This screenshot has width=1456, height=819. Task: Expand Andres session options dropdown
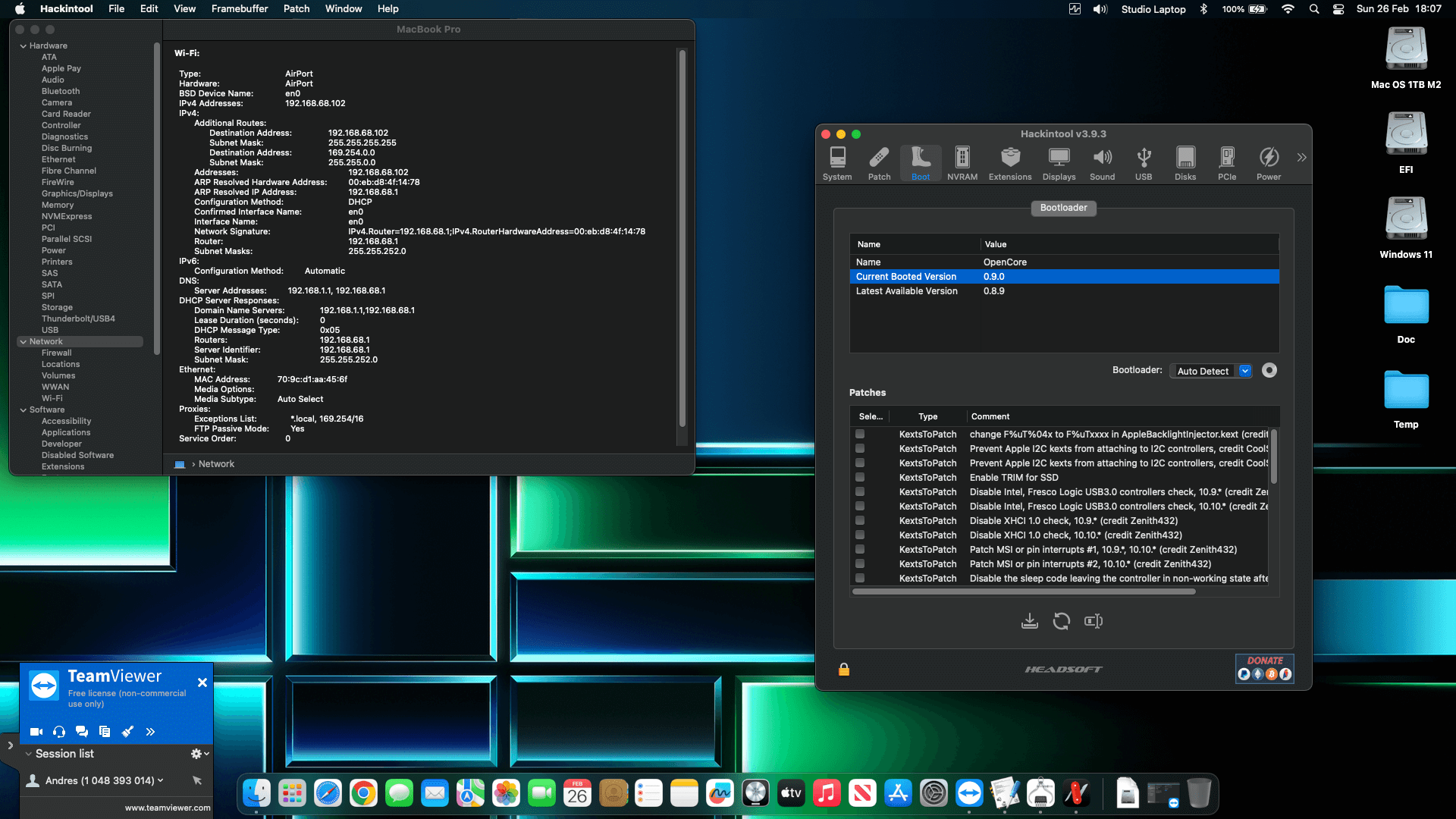pos(160,780)
